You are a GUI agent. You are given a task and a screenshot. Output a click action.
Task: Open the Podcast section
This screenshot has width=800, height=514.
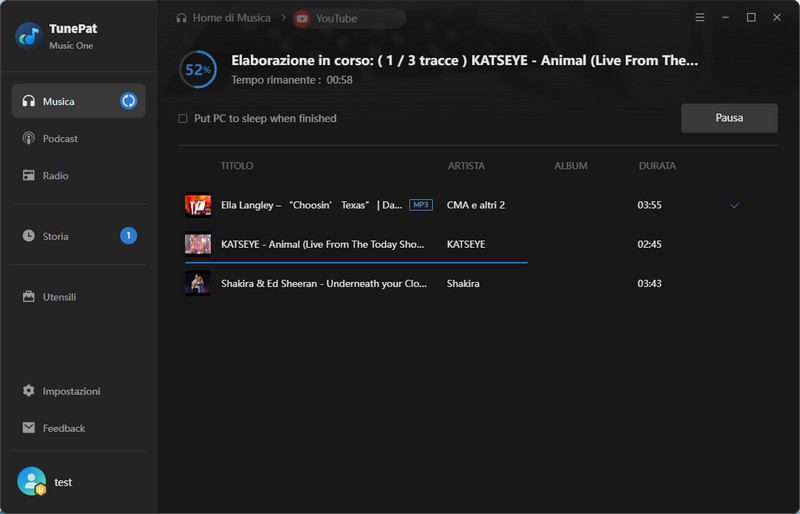pos(79,138)
